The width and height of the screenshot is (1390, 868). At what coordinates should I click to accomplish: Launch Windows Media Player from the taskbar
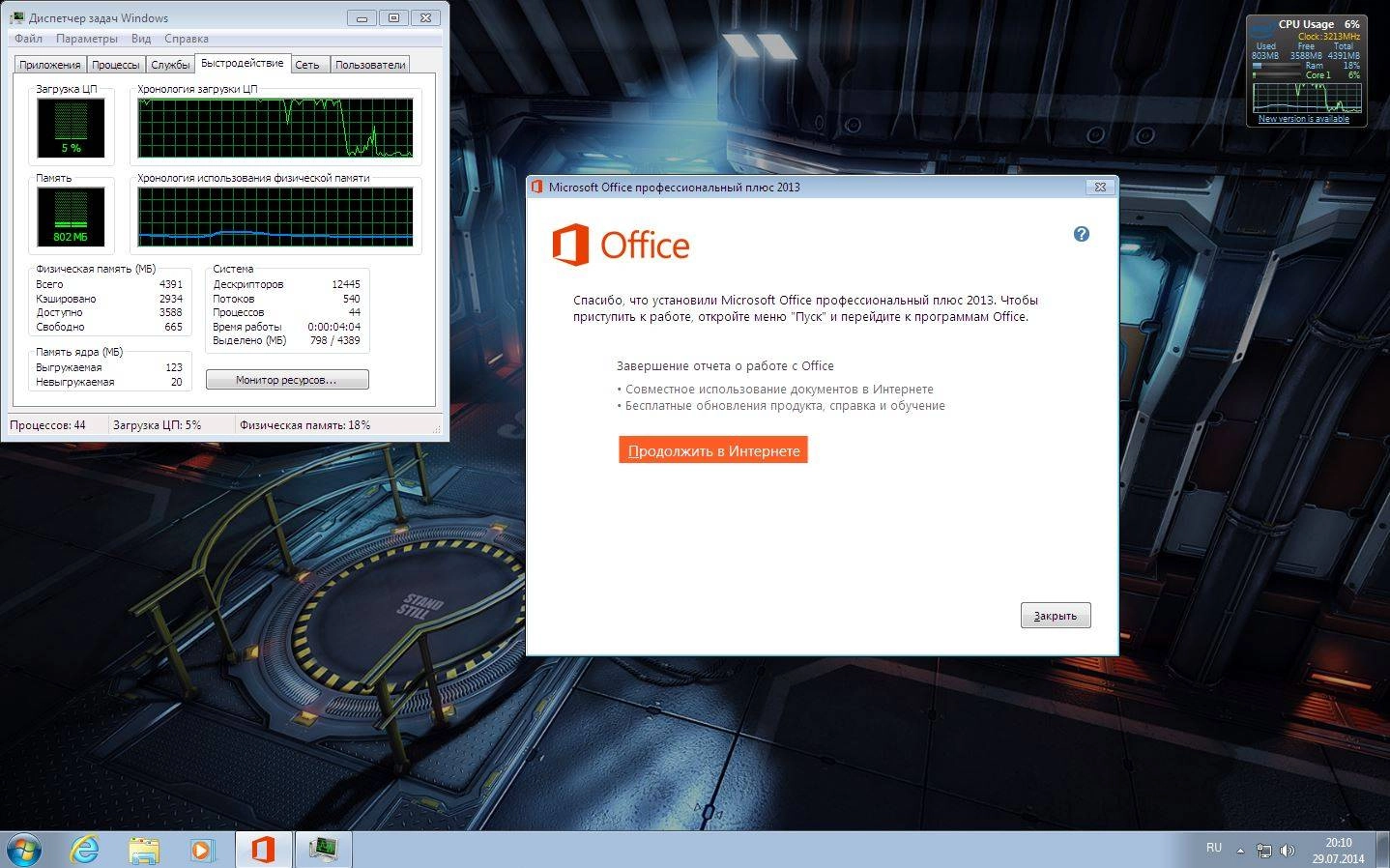(202, 850)
